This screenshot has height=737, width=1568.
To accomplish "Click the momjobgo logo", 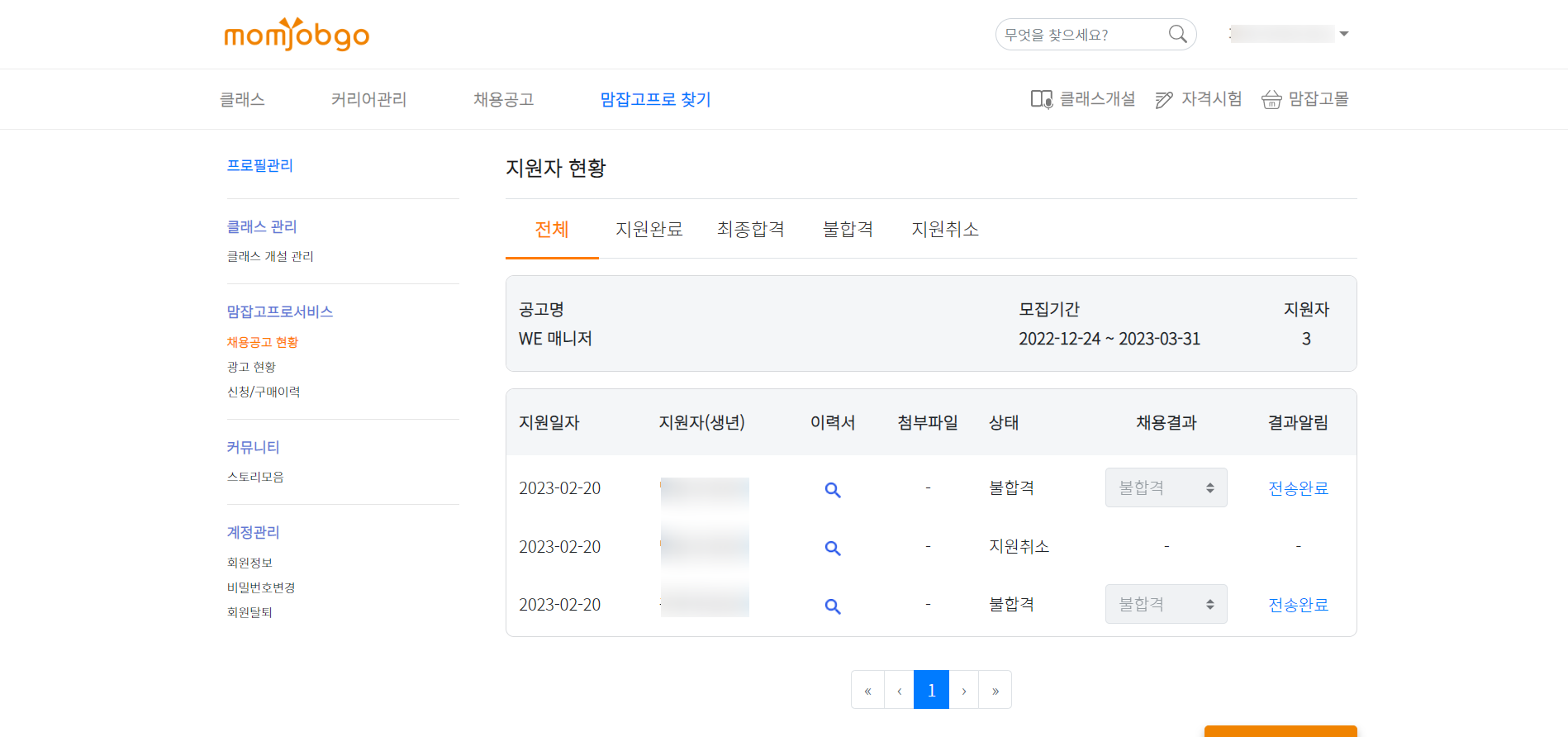I will point(297,35).
